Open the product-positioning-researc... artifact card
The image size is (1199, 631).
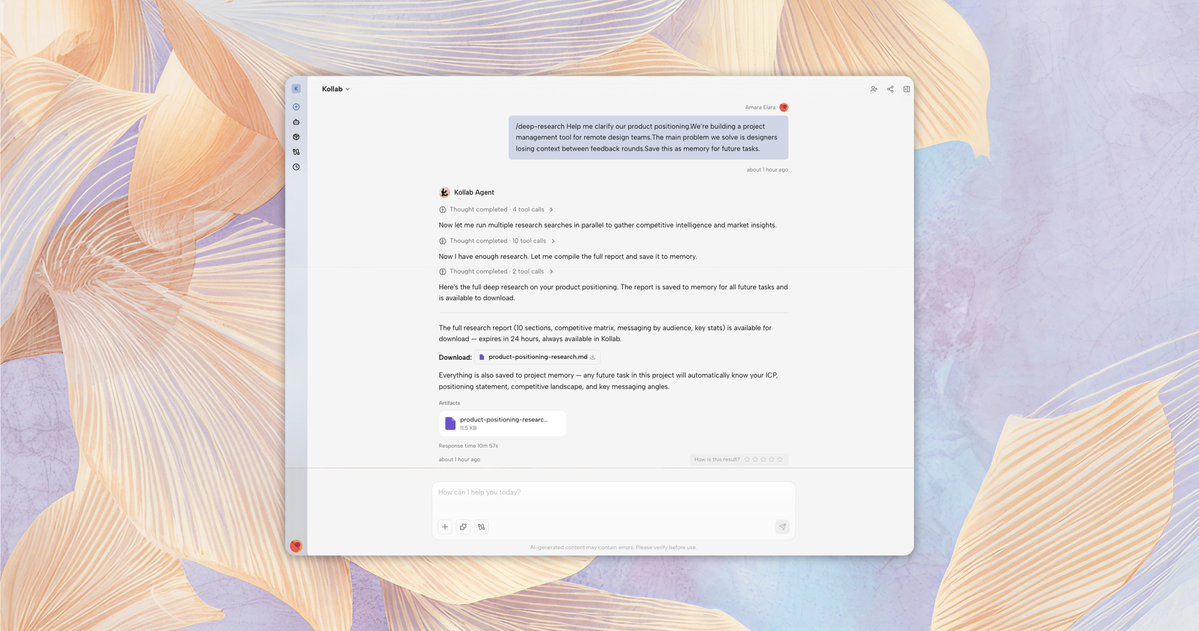pos(502,424)
